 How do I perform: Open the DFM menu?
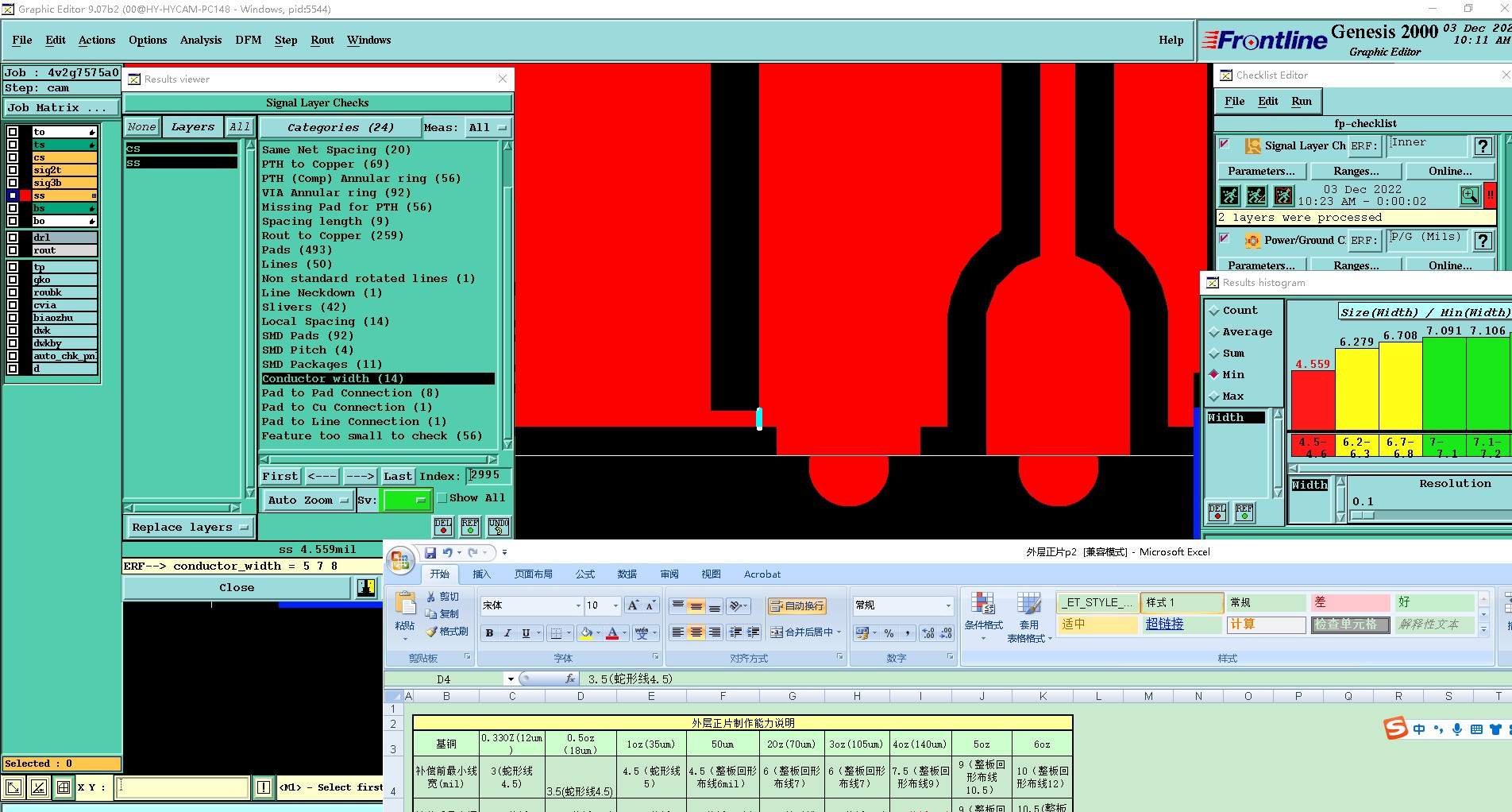pyautogui.click(x=249, y=40)
